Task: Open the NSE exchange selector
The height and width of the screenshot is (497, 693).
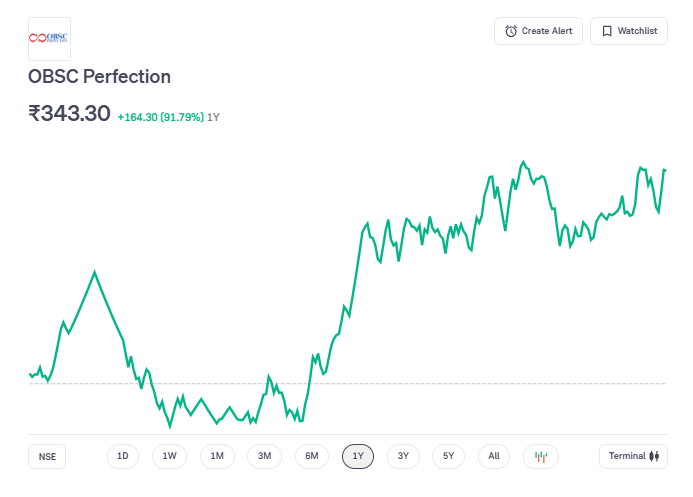Action: [47, 456]
